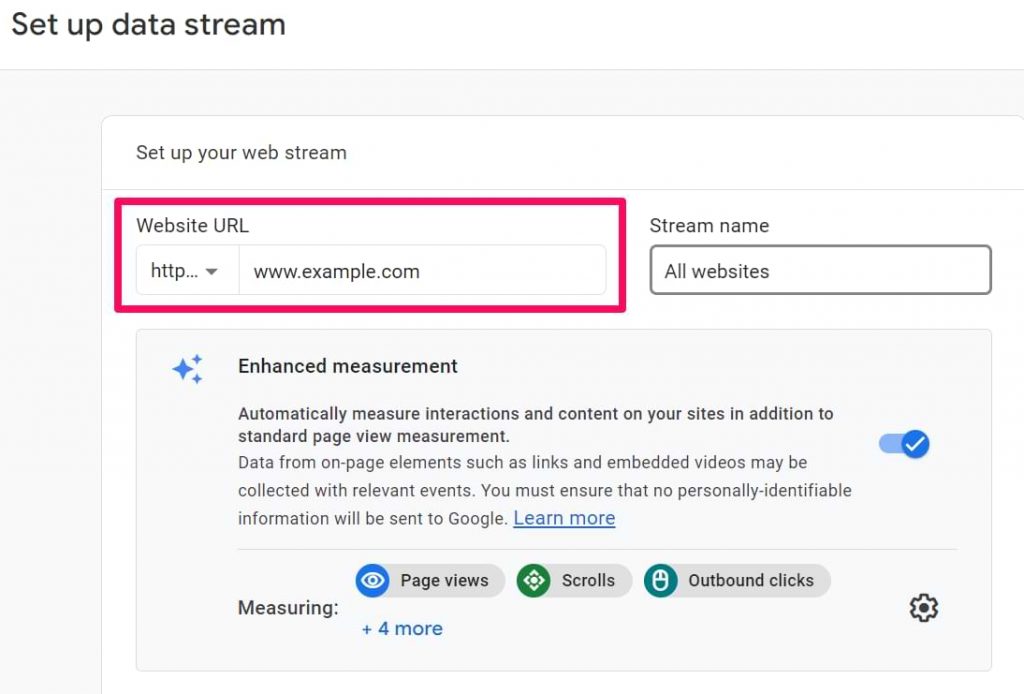Viewport: 1024px width, 694px height.
Task: Click the Outbound clicks mouse icon
Action: click(x=660, y=580)
